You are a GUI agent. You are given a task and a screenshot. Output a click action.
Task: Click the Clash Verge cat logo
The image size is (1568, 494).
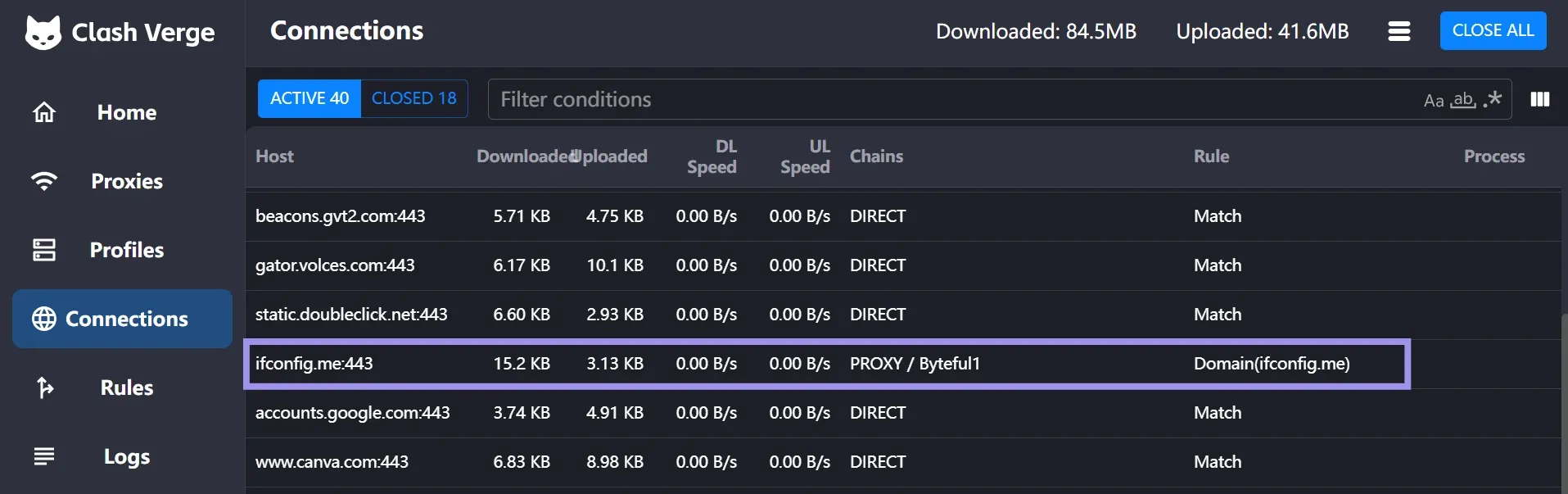point(43,33)
